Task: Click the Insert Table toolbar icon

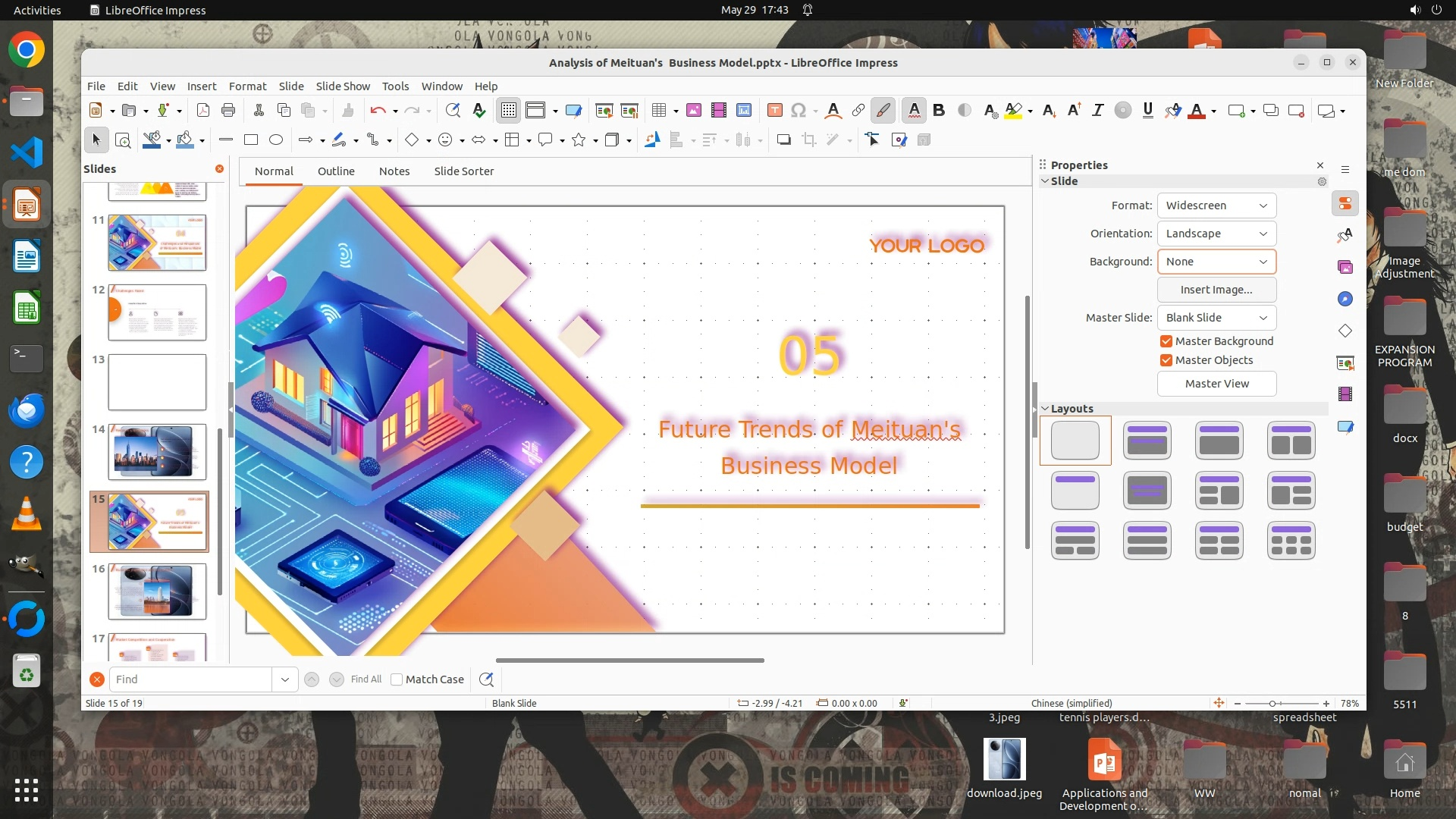Action: click(658, 111)
